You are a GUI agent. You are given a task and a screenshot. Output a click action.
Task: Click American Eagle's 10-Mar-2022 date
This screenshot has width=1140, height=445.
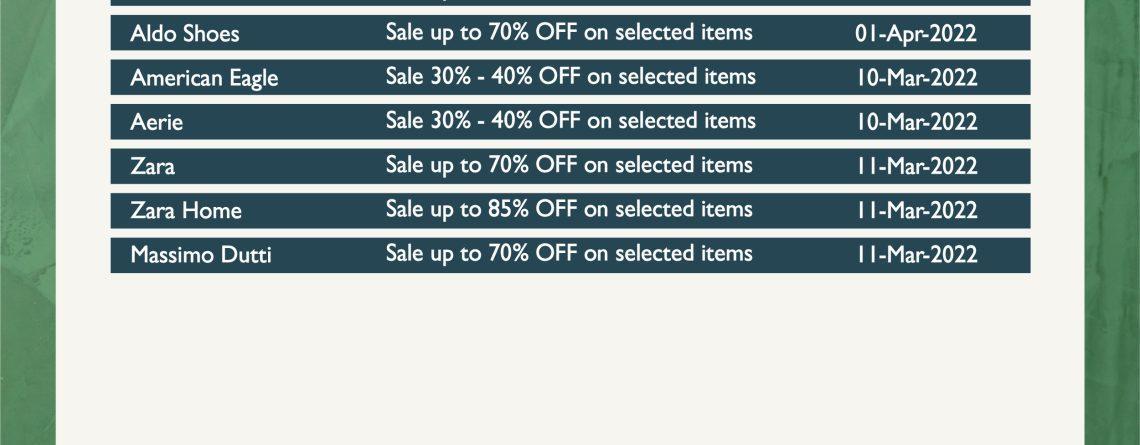click(916, 78)
